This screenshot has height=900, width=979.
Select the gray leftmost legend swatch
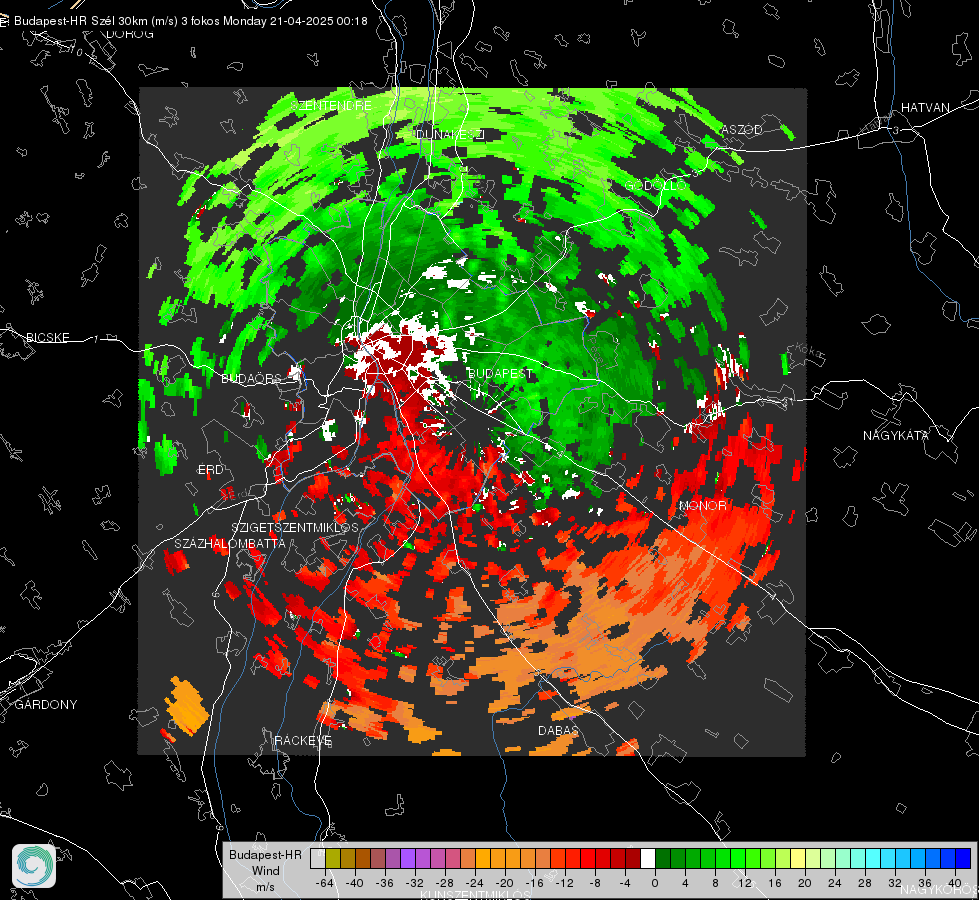point(318,858)
